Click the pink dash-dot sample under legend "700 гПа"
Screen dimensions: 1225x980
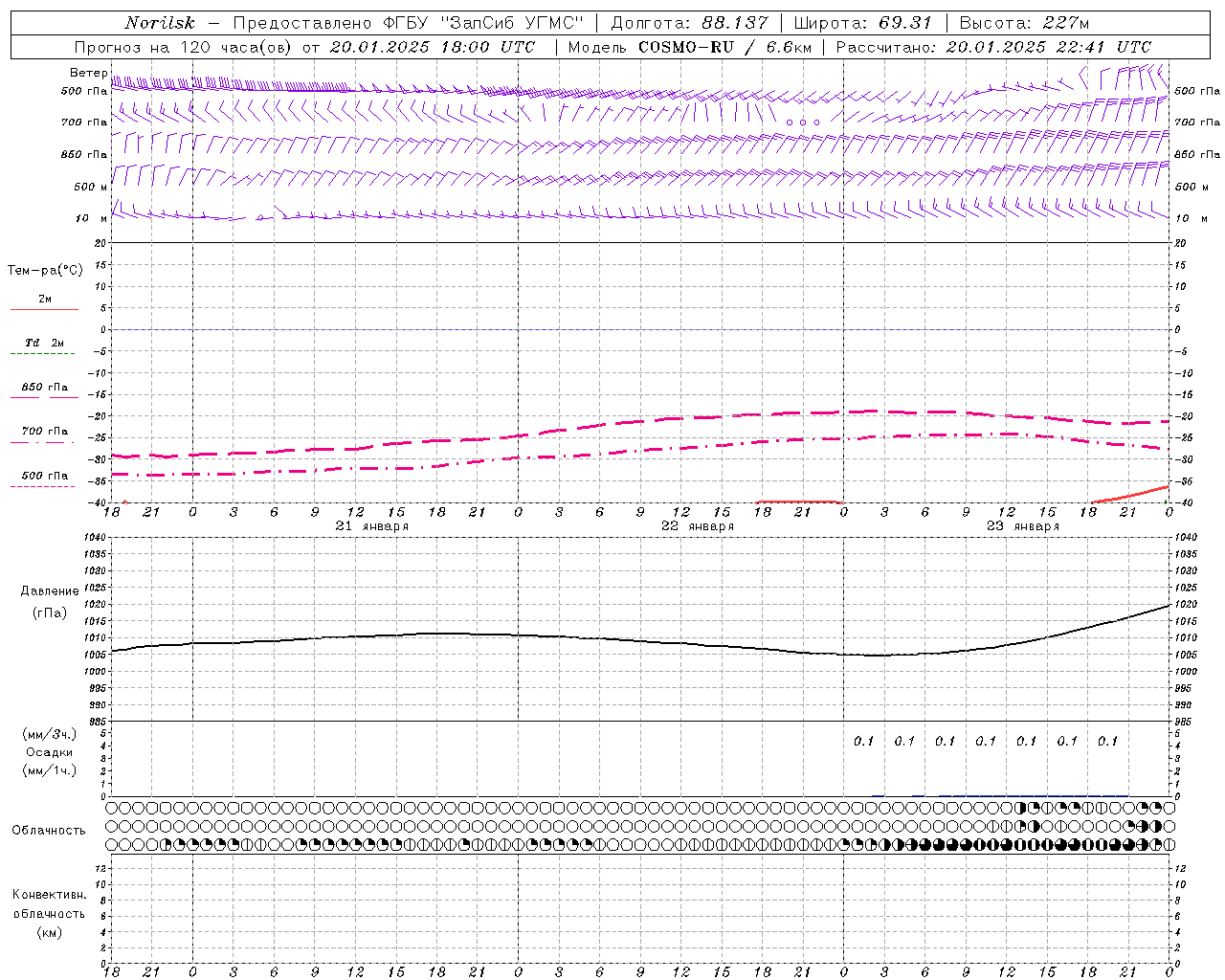coord(43,442)
